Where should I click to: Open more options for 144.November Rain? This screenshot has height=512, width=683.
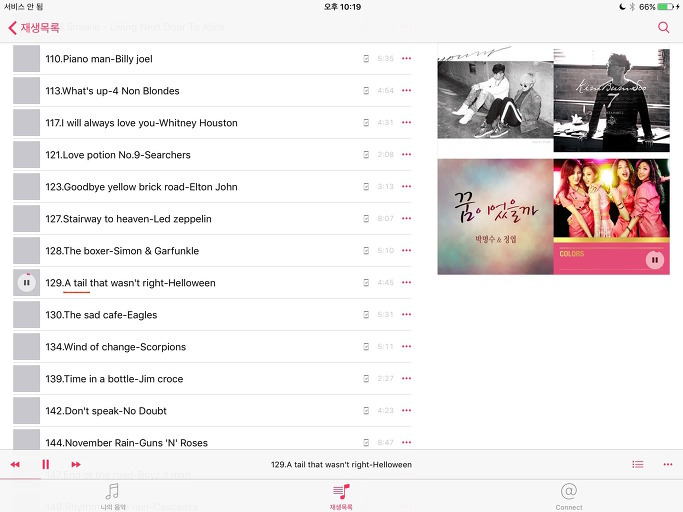(406, 442)
